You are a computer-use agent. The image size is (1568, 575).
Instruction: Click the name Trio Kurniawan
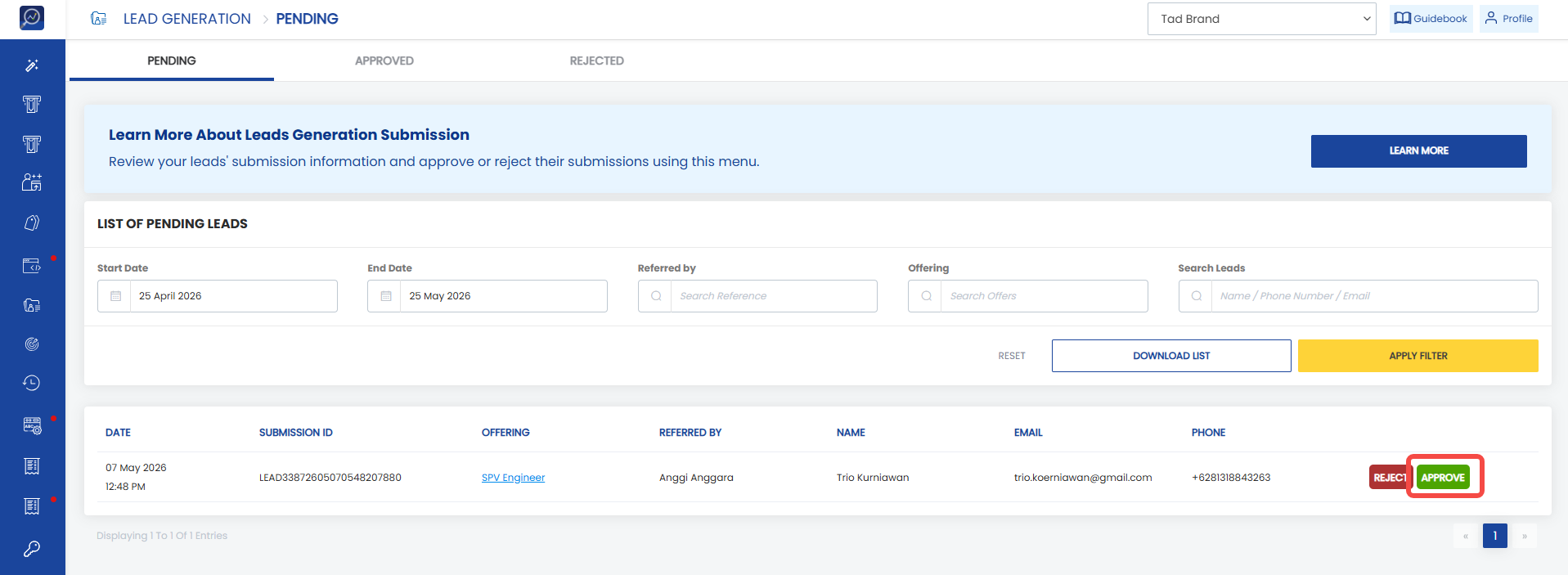pos(873,478)
